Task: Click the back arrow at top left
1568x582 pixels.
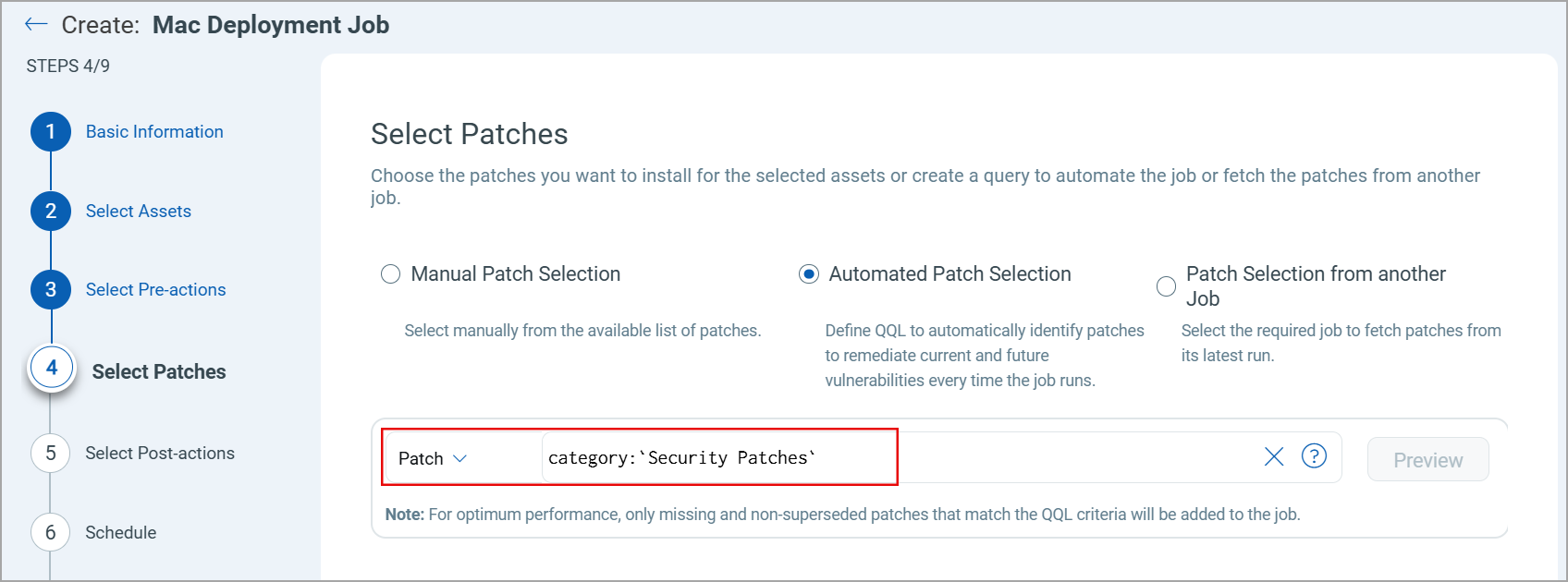Action: [35, 24]
